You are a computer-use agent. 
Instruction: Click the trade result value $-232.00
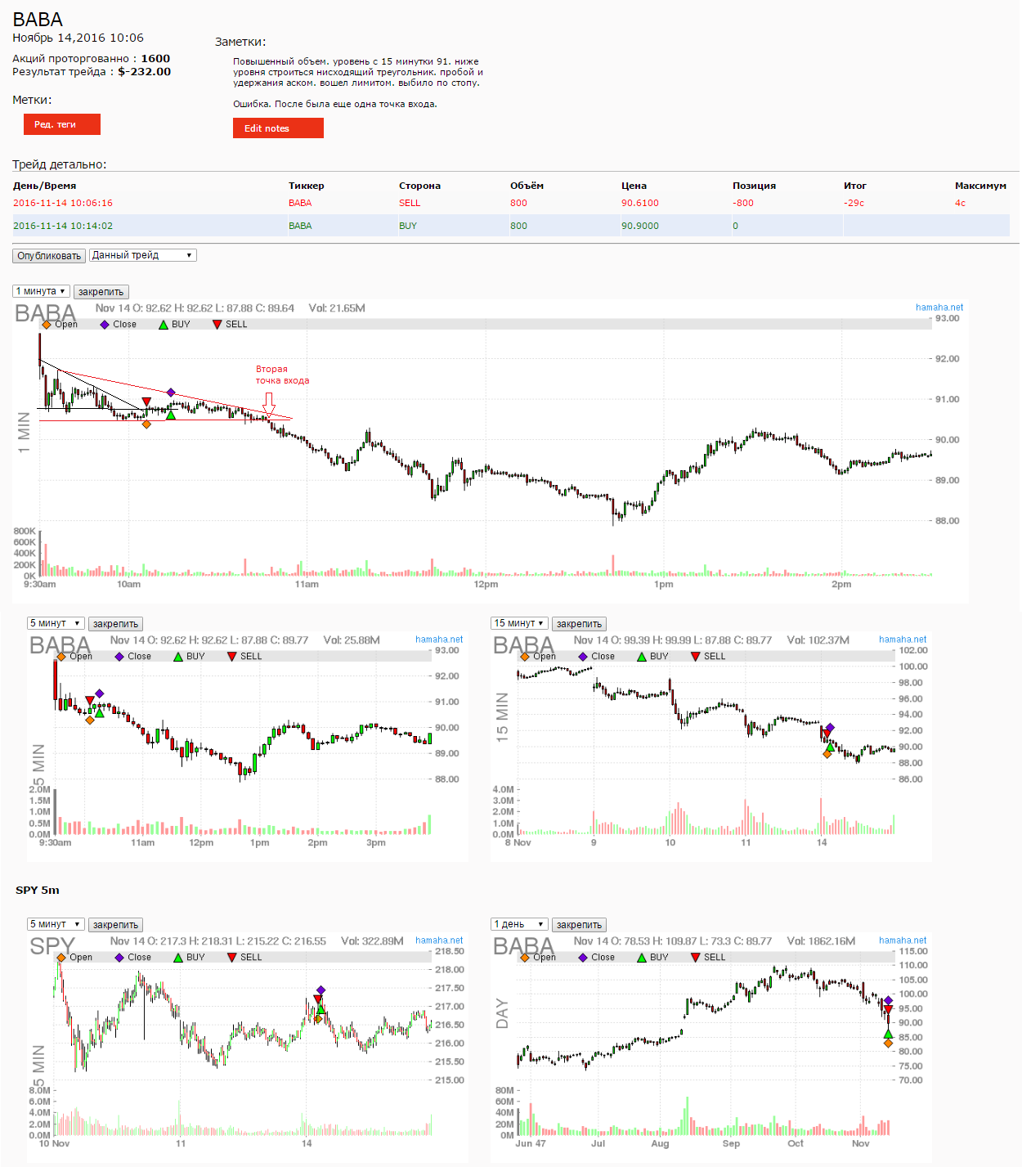pyautogui.click(x=145, y=71)
